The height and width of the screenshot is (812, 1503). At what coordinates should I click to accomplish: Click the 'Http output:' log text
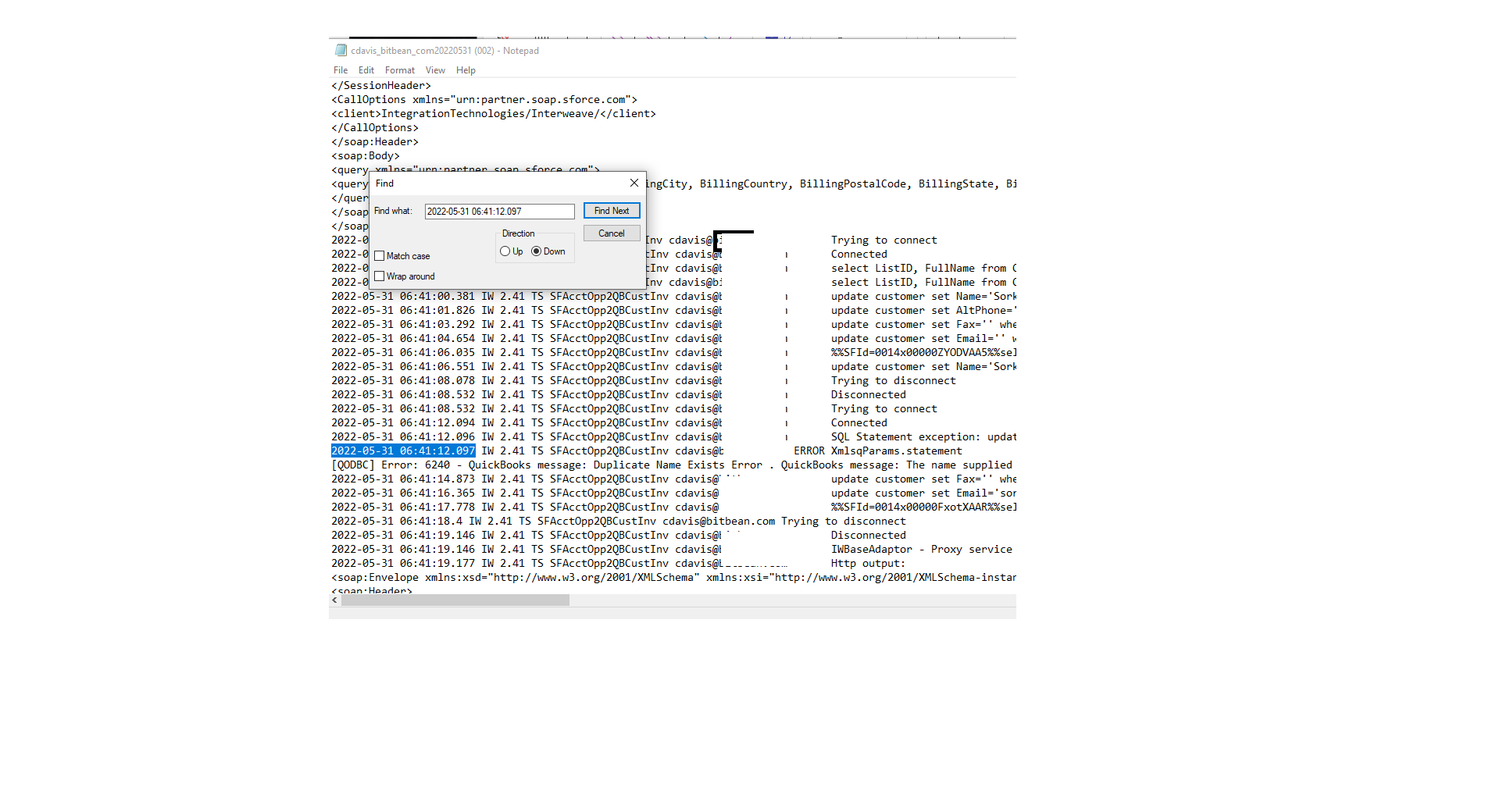(869, 564)
